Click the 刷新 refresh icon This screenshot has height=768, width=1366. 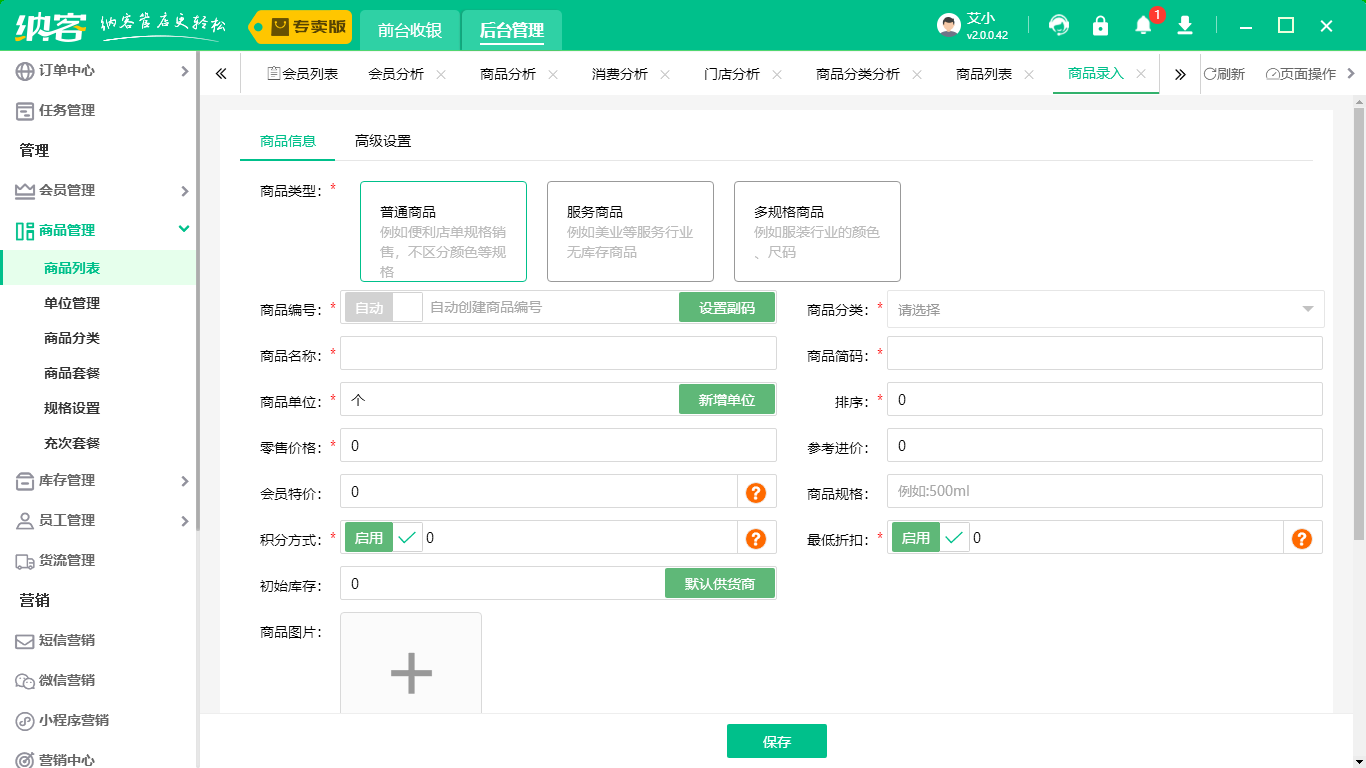(1224, 74)
